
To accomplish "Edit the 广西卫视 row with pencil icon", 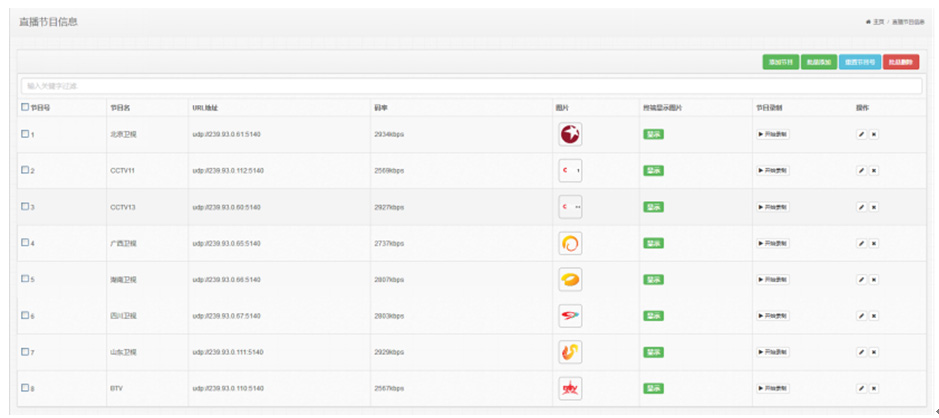I will [861, 243].
